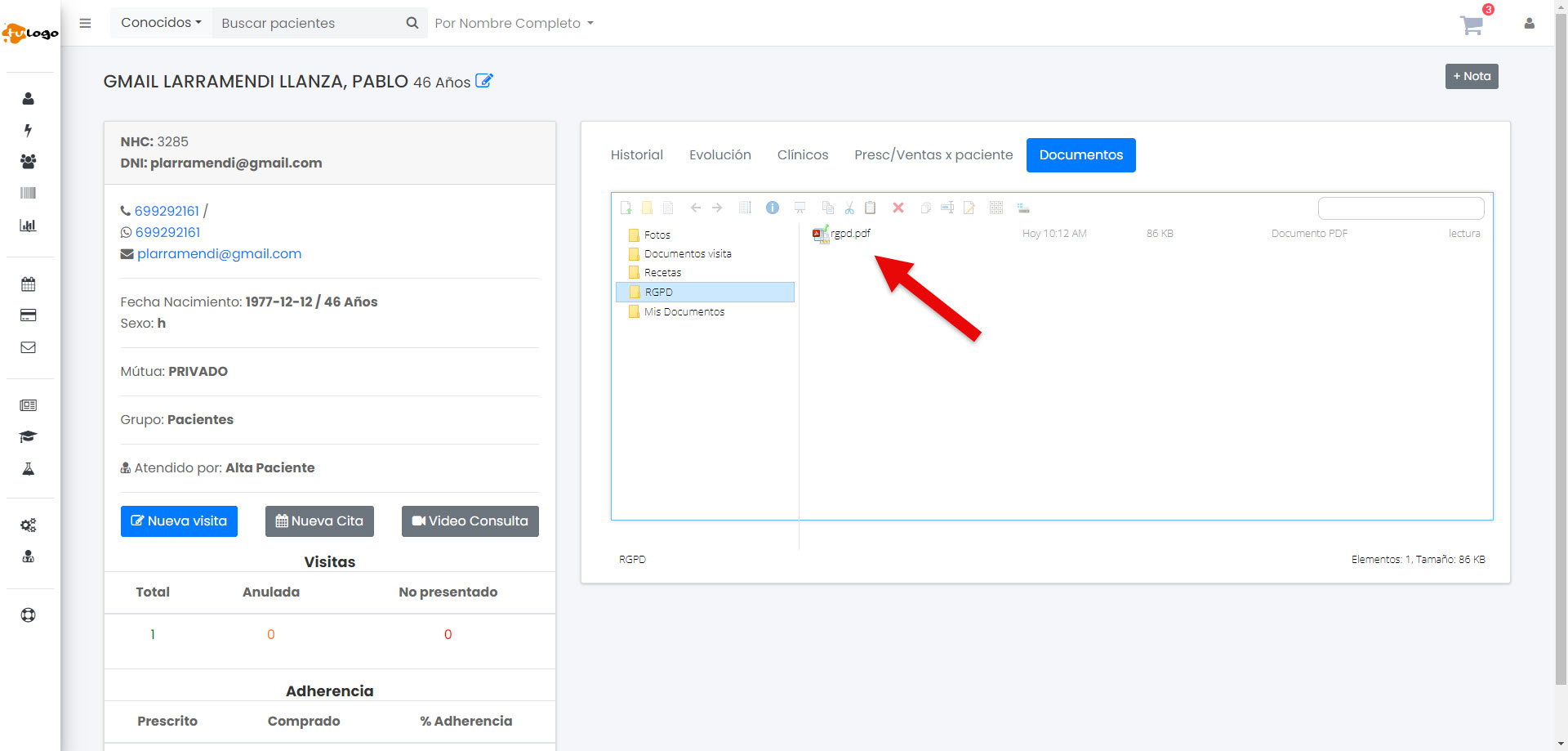Image resolution: width=1568 pixels, height=751 pixels.
Task: Click the Video Consulta button
Action: (470, 521)
